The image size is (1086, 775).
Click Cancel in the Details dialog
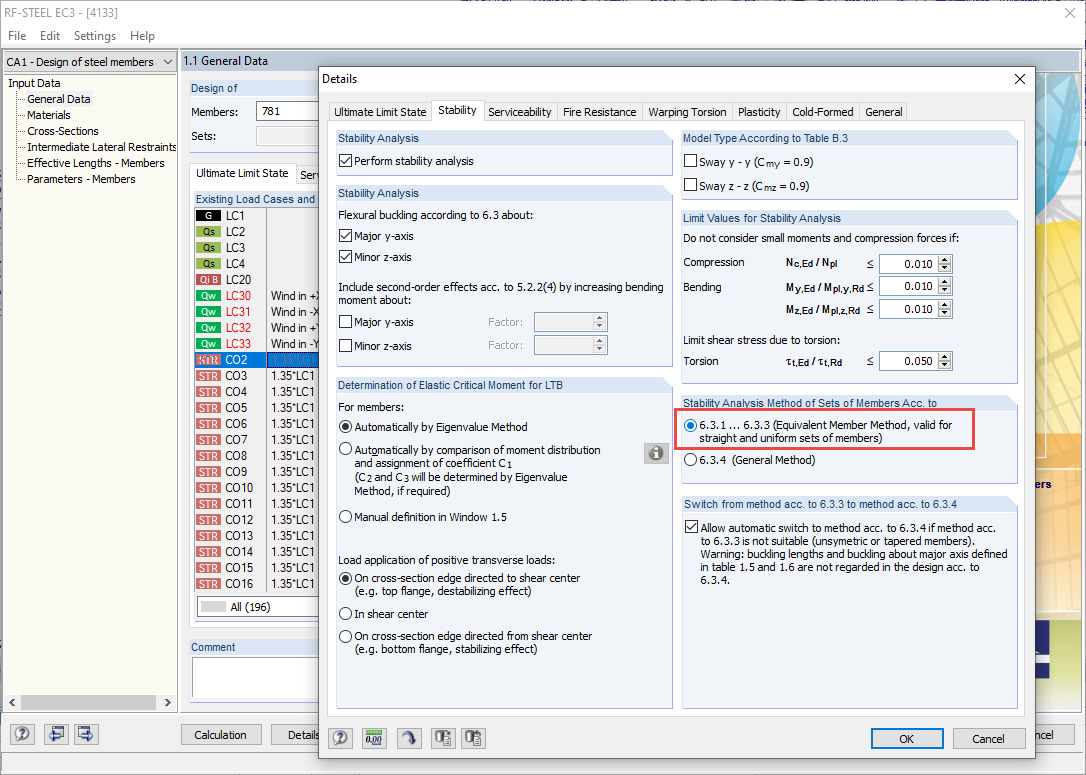(988, 738)
